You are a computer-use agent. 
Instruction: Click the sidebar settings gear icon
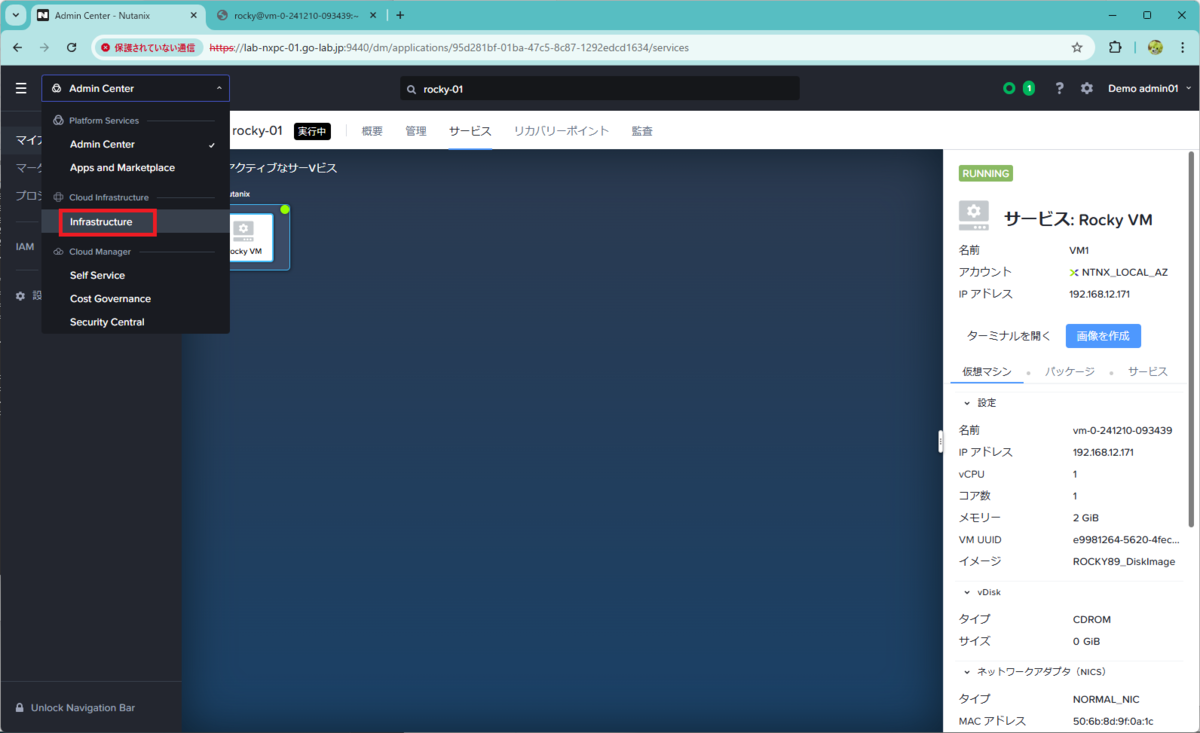point(20,296)
